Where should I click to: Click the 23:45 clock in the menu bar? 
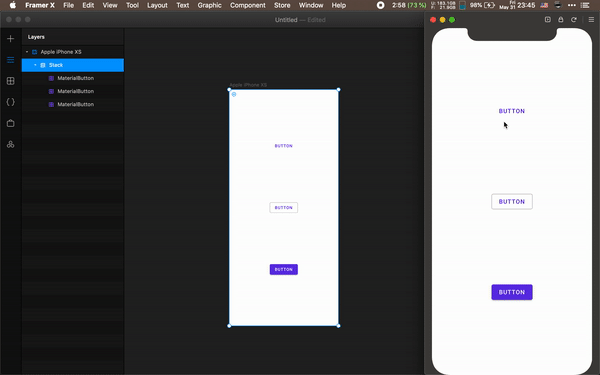click(x=526, y=5)
